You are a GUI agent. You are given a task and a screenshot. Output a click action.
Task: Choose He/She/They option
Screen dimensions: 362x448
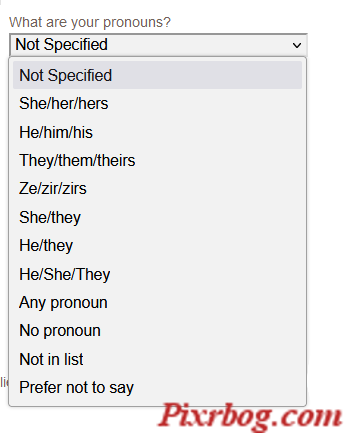[157, 274]
